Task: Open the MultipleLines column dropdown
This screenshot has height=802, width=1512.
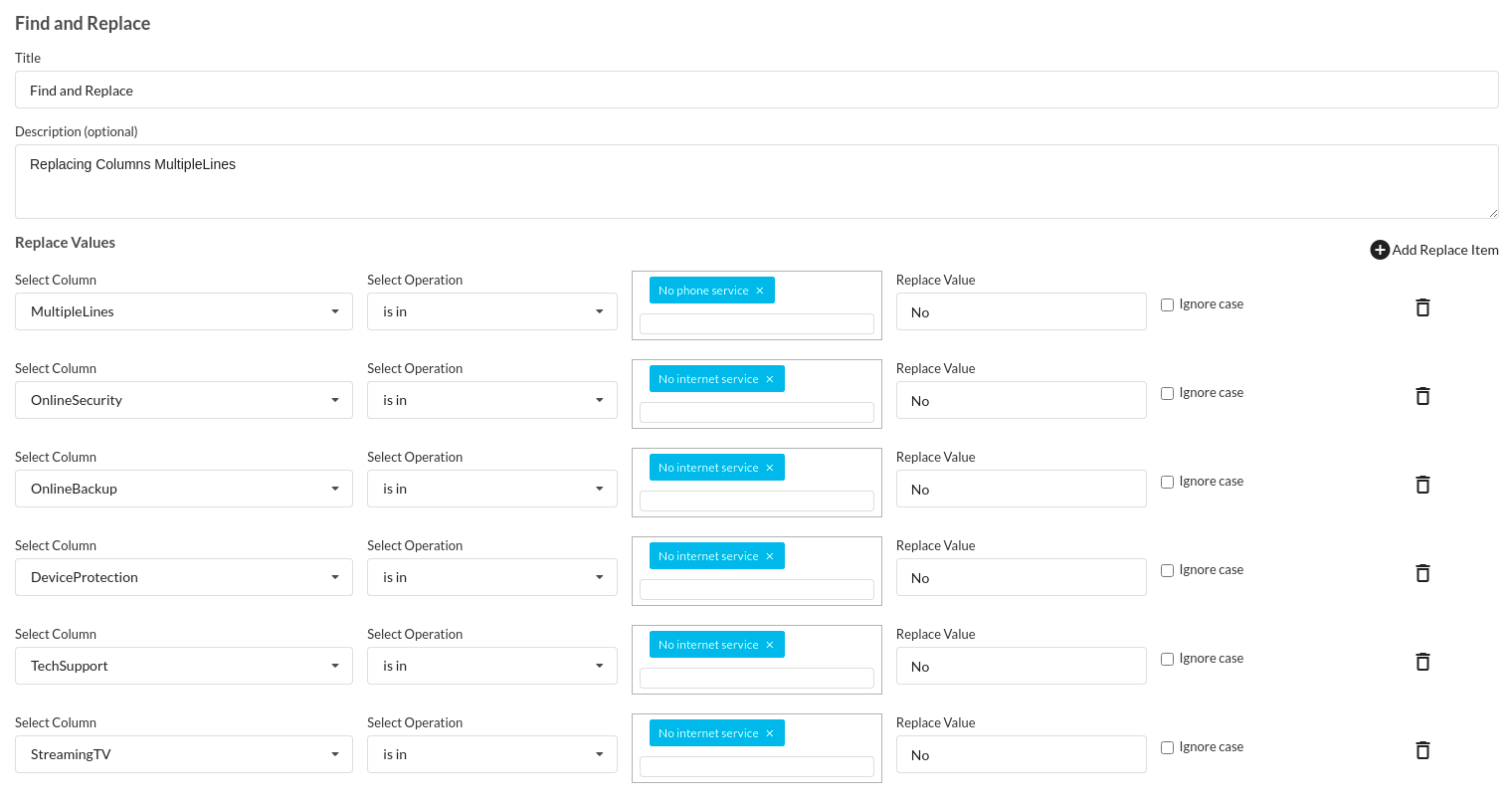Action: (x=184, y=311)
